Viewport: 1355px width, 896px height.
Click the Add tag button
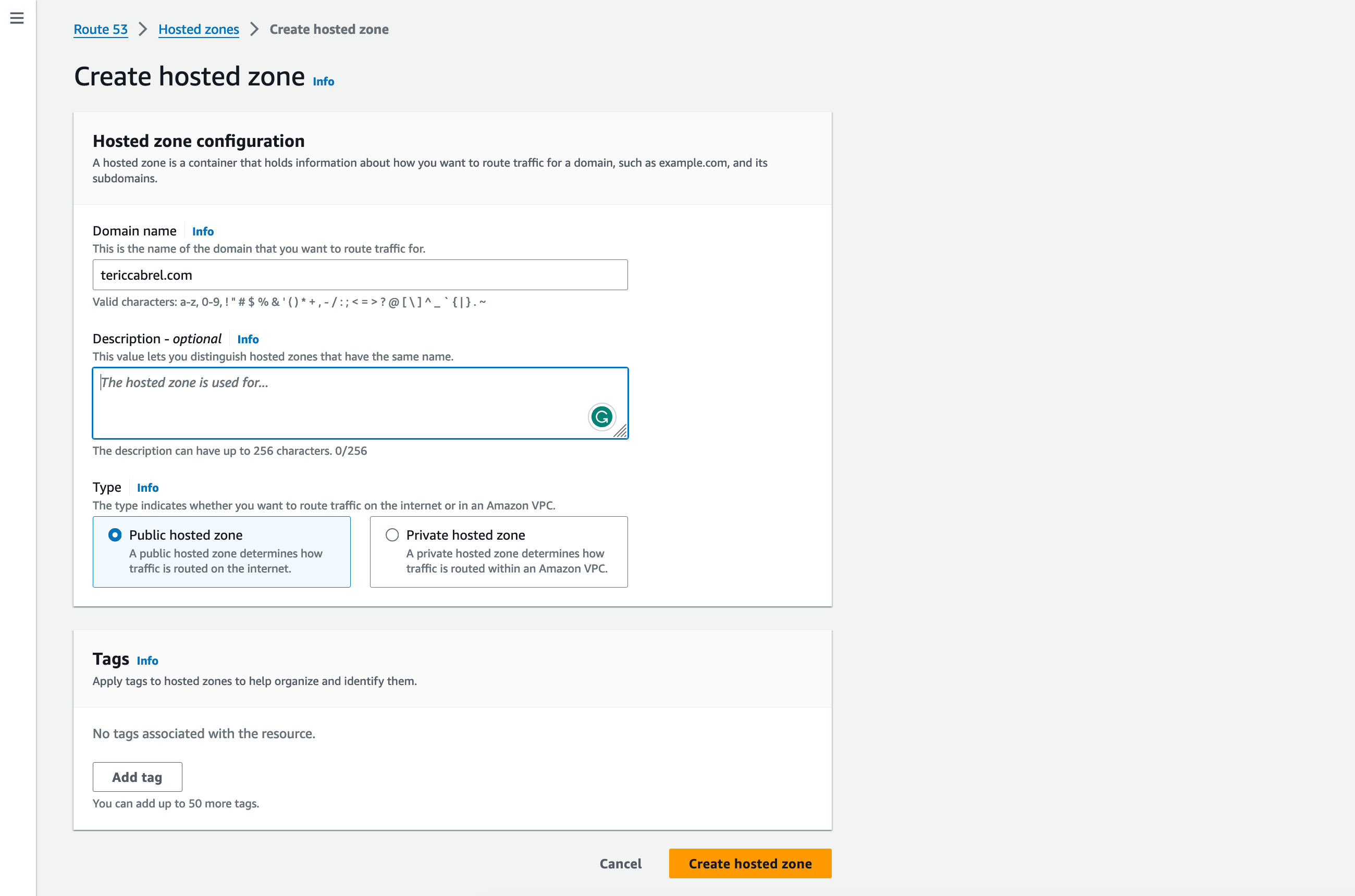pyautogui.click(x=137, y=777)
